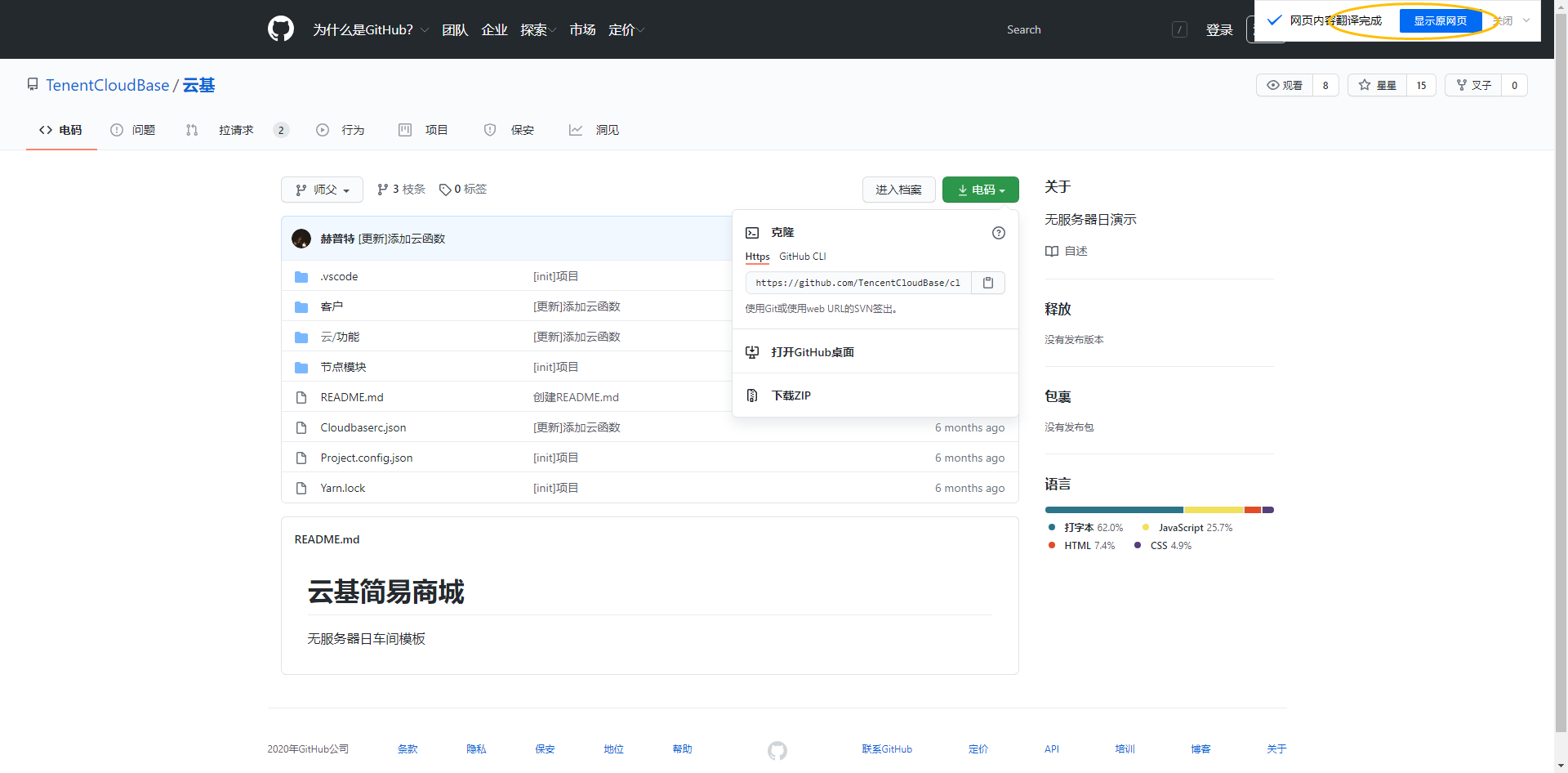Toggle the green 电码 download dropdown
The width and height of the screenshot is (1568, 773).
coord(981,190)
